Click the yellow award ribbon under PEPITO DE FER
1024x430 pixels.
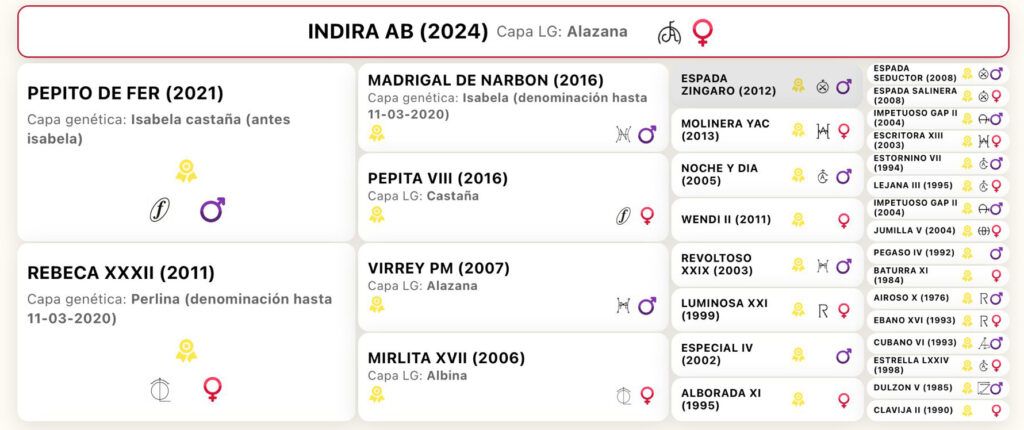click(x=186, y=171)
